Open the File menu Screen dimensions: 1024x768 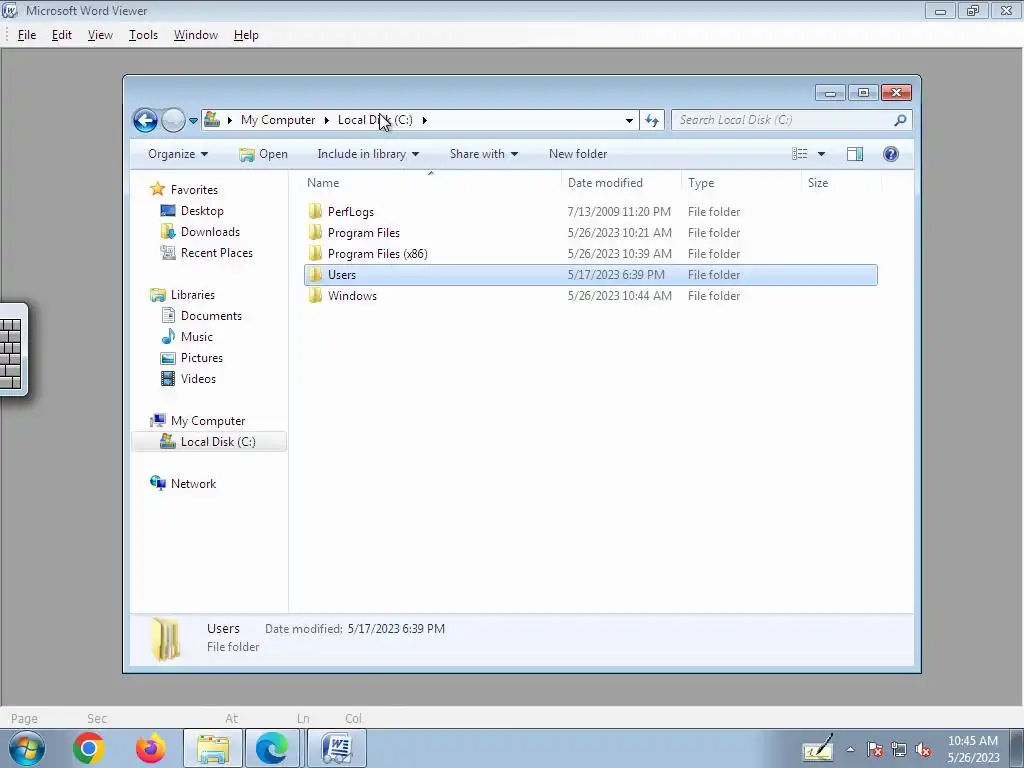(27, 35)
